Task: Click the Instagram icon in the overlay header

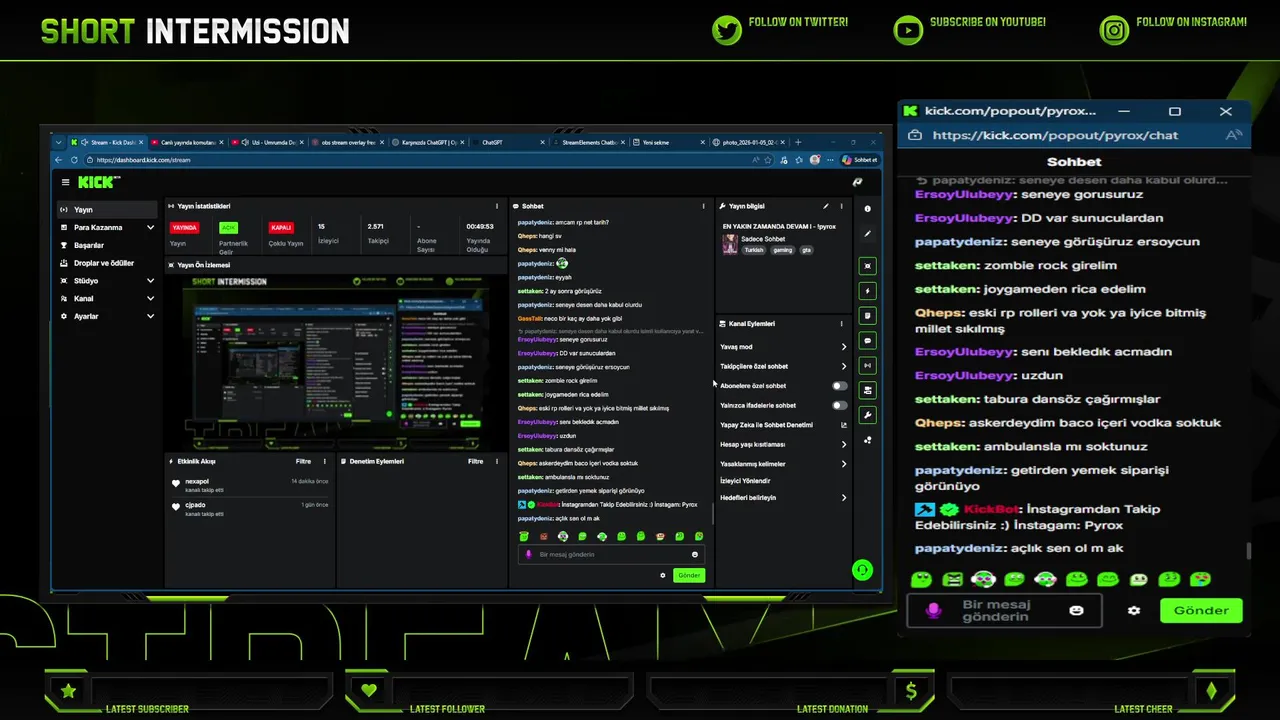Action: point(1114,30)
